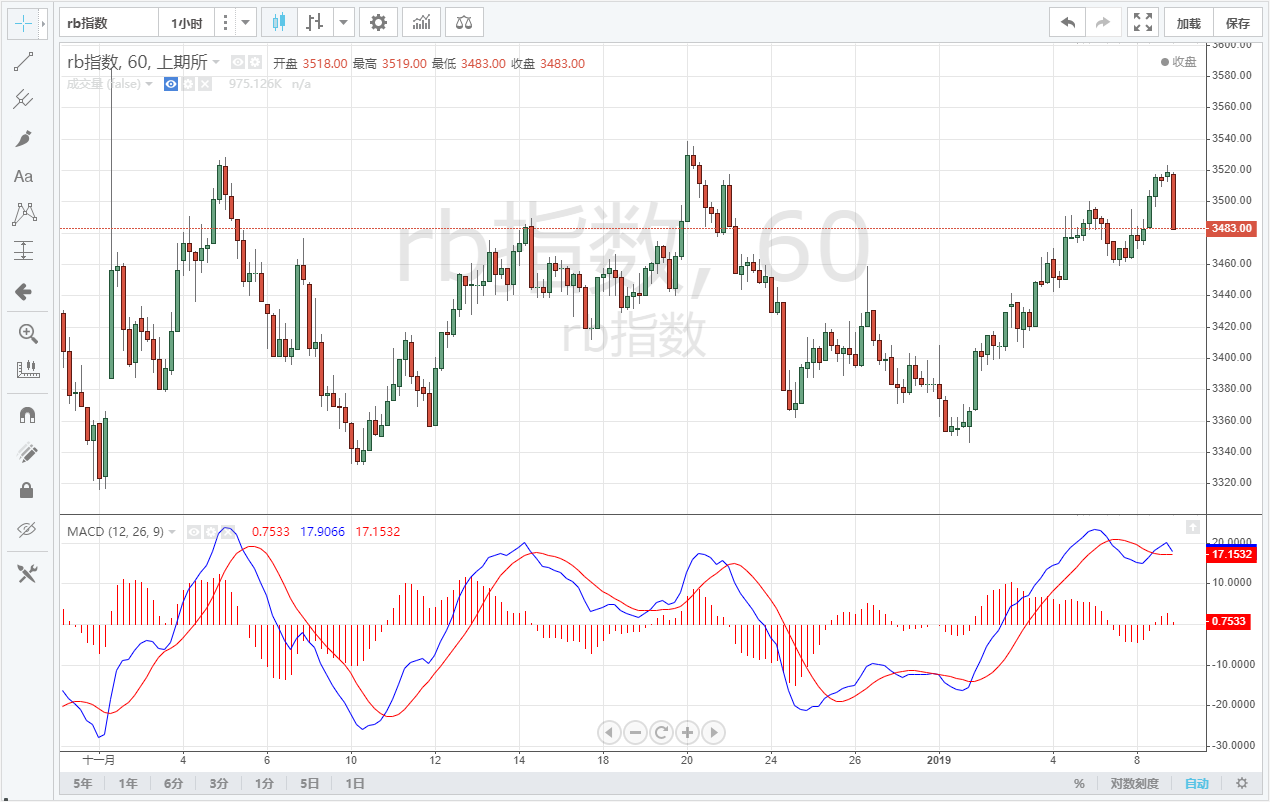The height and width of the screenshot is (802, 1270).
Task: Click the 17.1532 MACD axis label
Action: point(1230,553)
